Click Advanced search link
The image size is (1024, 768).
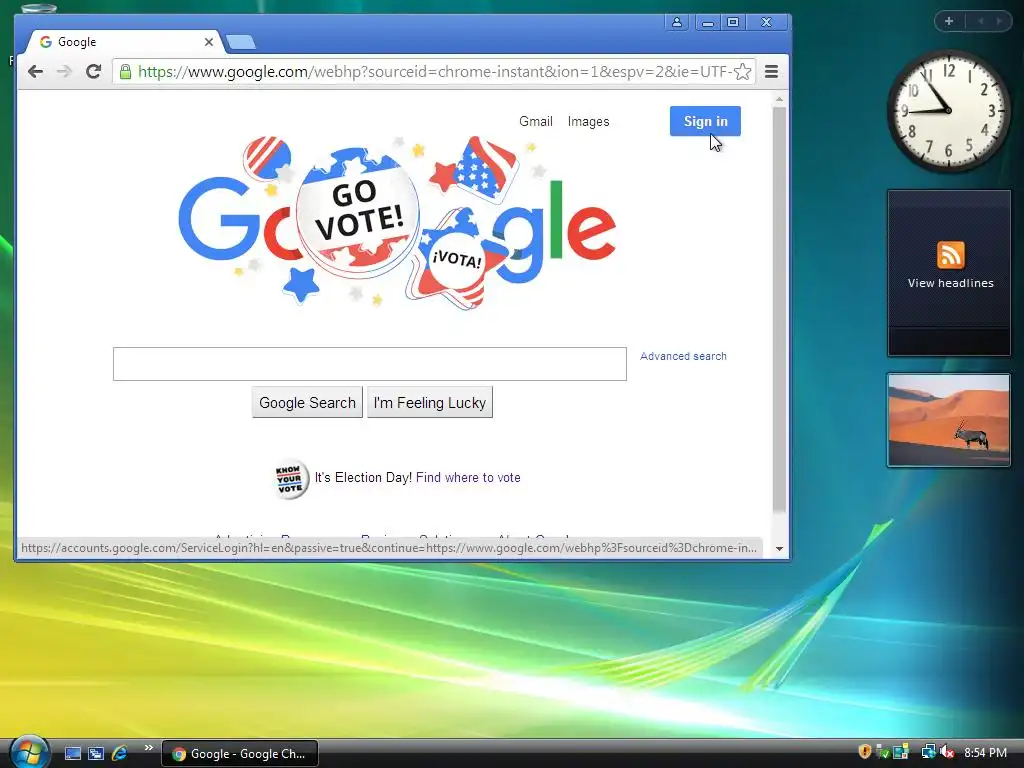(x=683, y=357)
